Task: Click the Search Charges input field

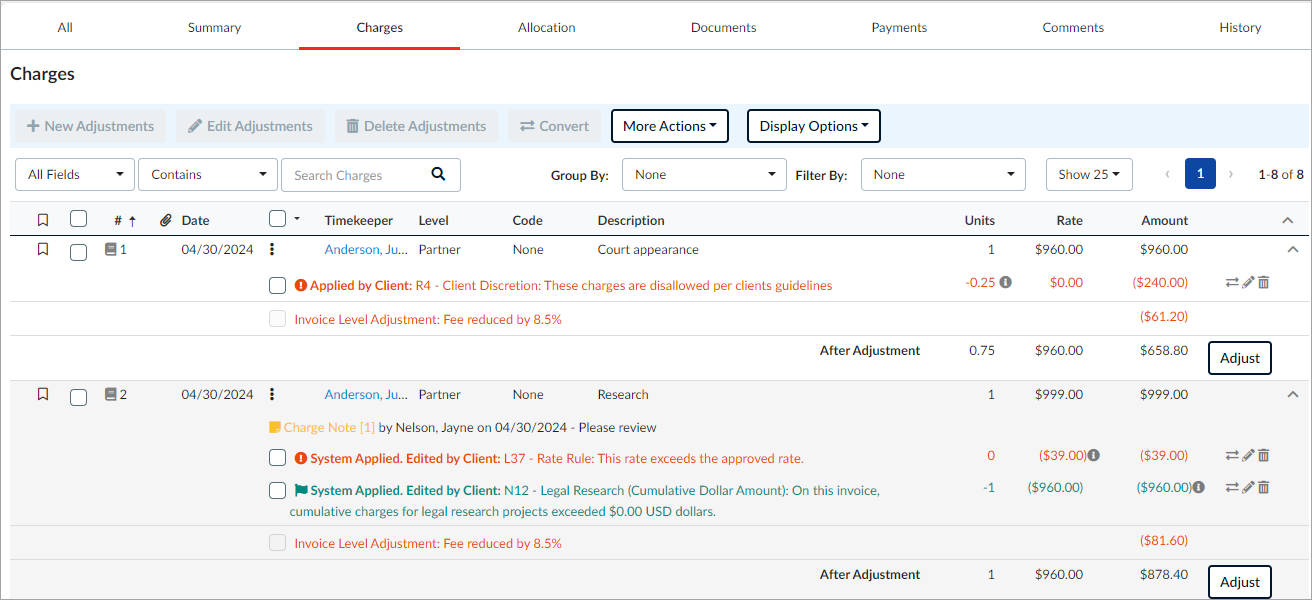Action: tap(355, 174)
